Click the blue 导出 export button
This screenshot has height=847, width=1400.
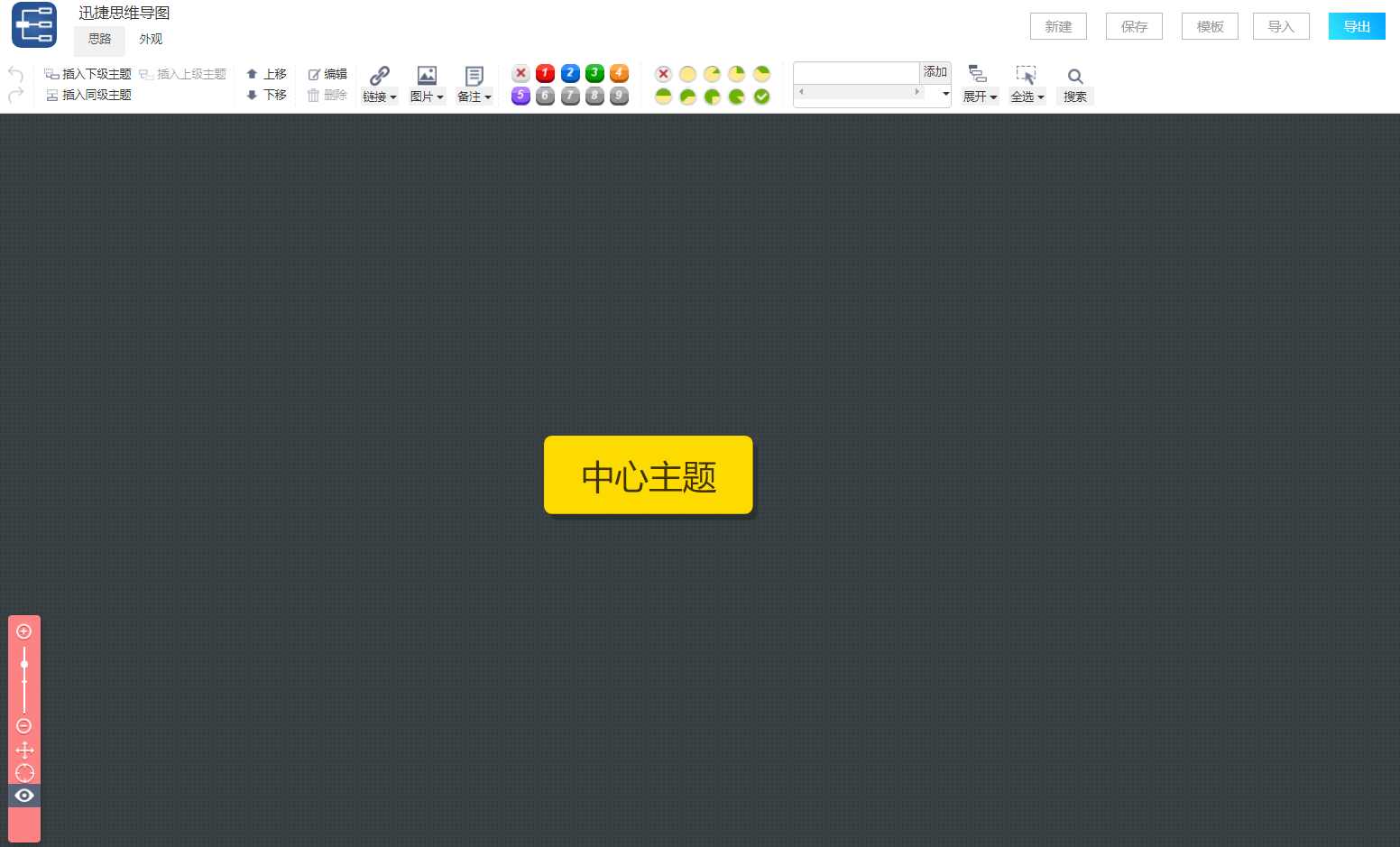1356,27
